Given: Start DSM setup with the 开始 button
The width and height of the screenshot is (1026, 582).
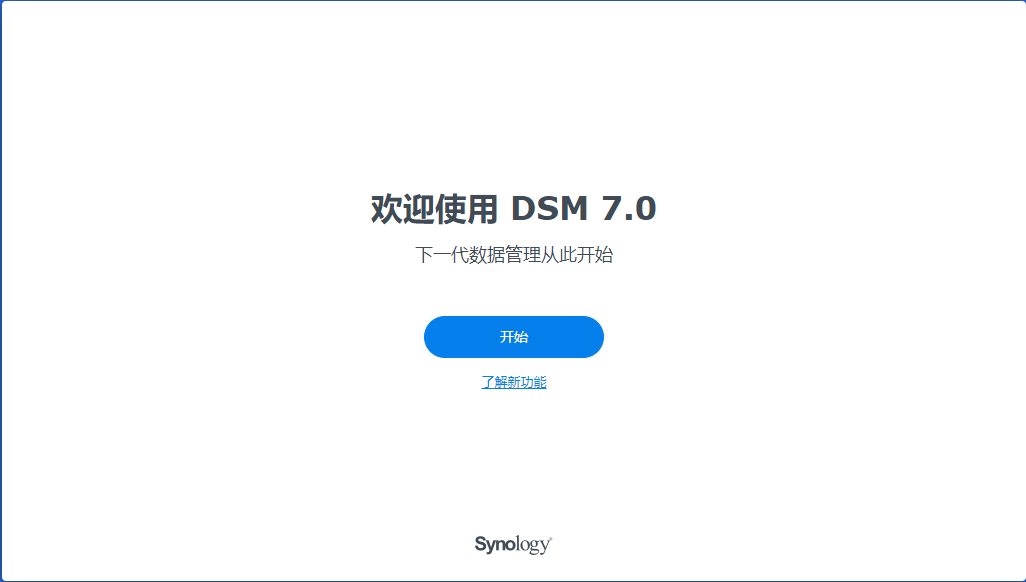Looking at the screenshot, I should click(x=514, y=336).
